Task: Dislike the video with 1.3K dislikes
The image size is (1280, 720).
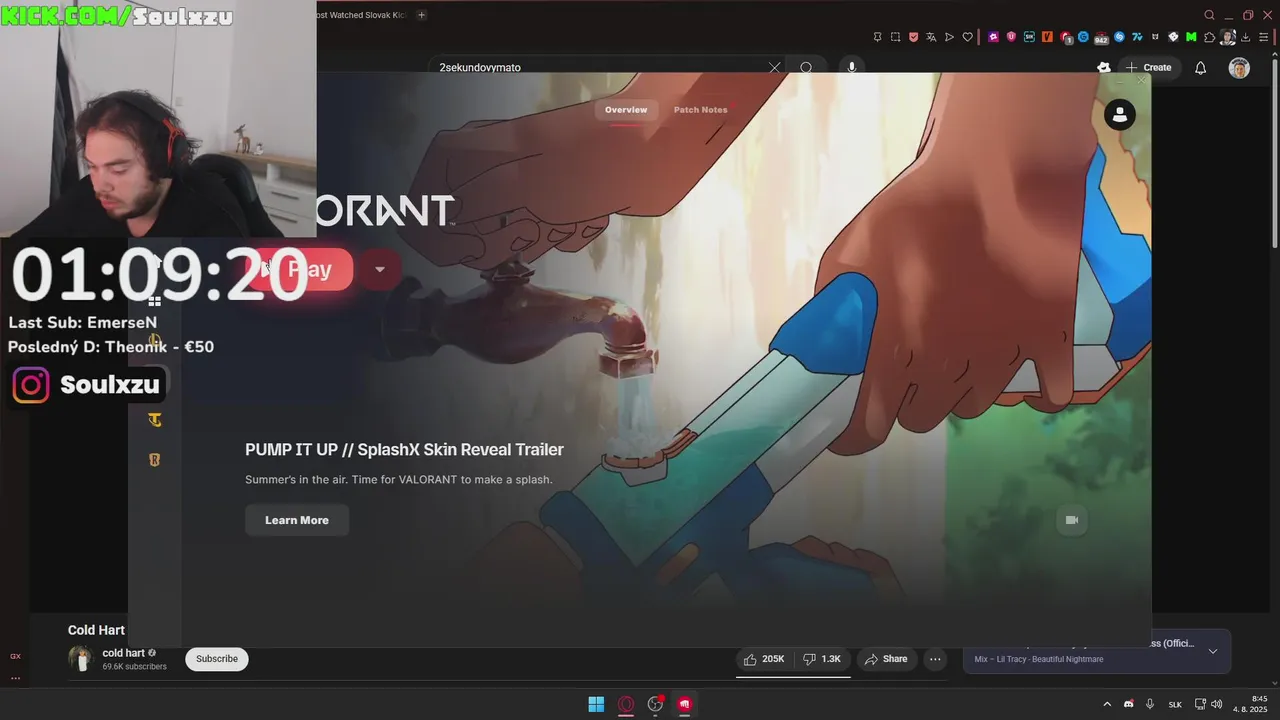Action: tap(822, 659)
